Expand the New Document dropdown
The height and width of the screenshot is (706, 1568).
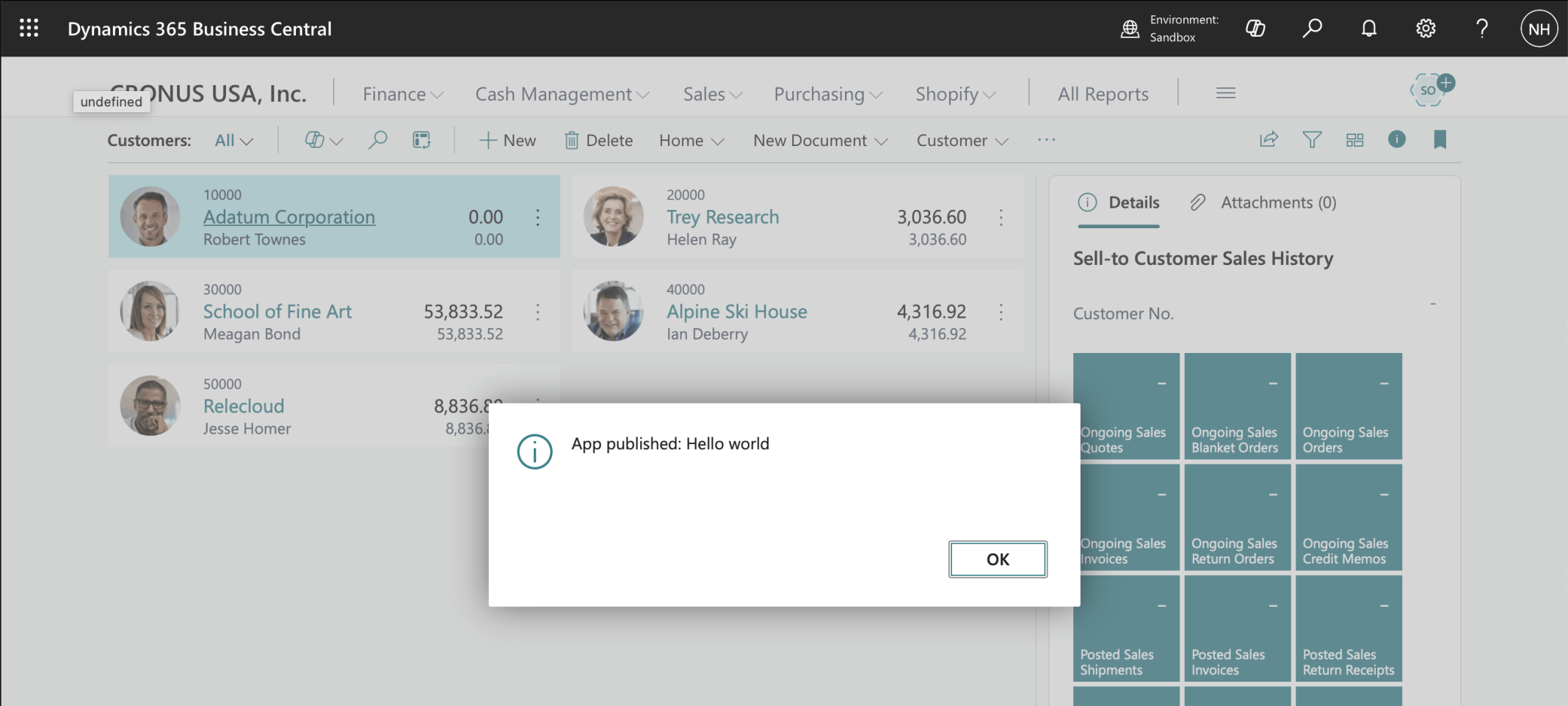[821, 140]
